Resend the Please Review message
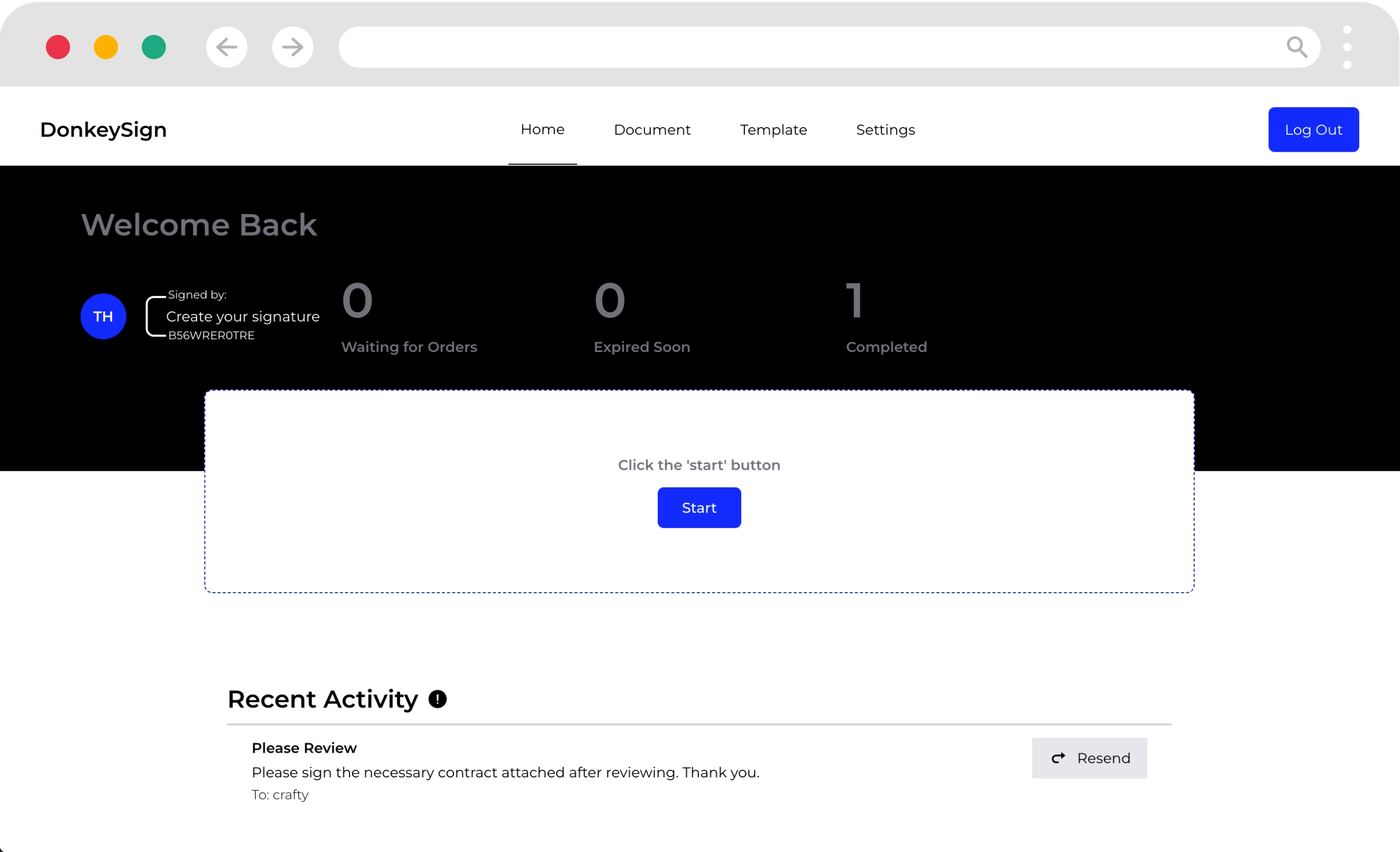The width and height of the screenshot is (1400, 852). pos(1089,758)
